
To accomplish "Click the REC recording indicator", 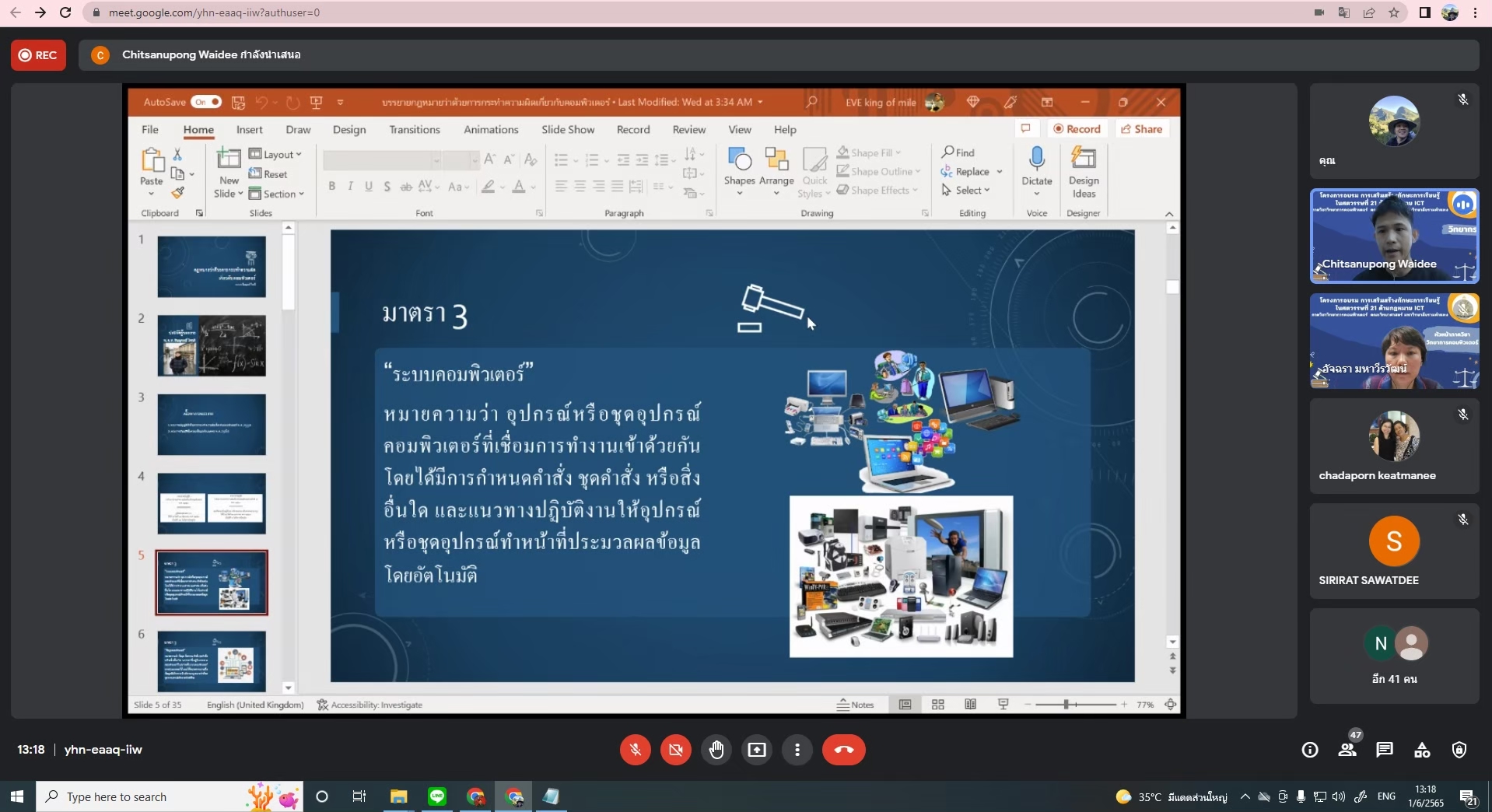I will click(38, 55).
